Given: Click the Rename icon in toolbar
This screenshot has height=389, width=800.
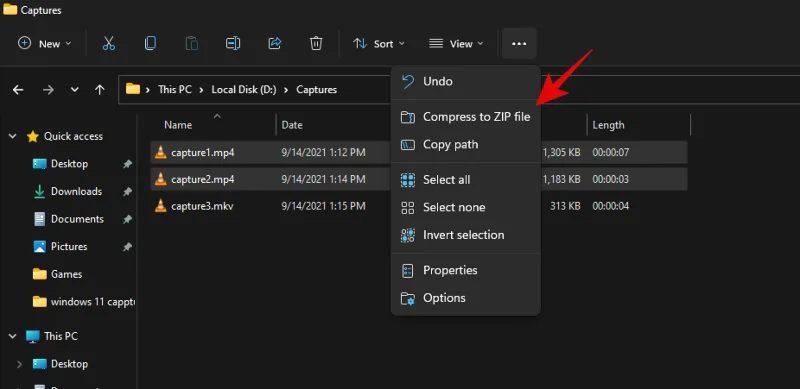Looking at the screenshot, I should [233, 43].
